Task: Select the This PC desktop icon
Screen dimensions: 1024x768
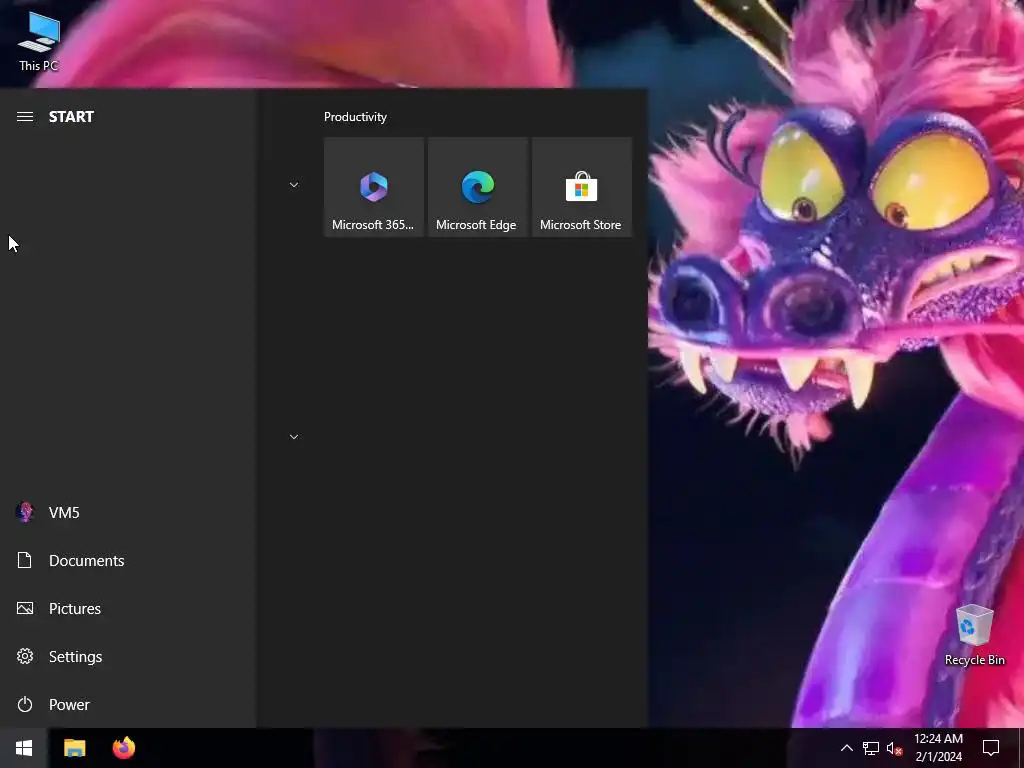Action: click(39, 41)
